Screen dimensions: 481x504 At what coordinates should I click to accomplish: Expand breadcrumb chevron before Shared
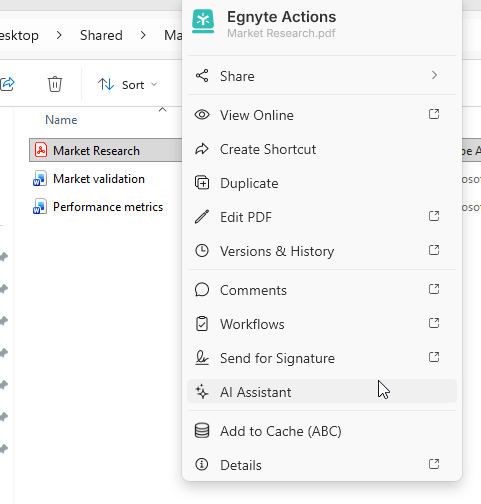coord(59,35)
